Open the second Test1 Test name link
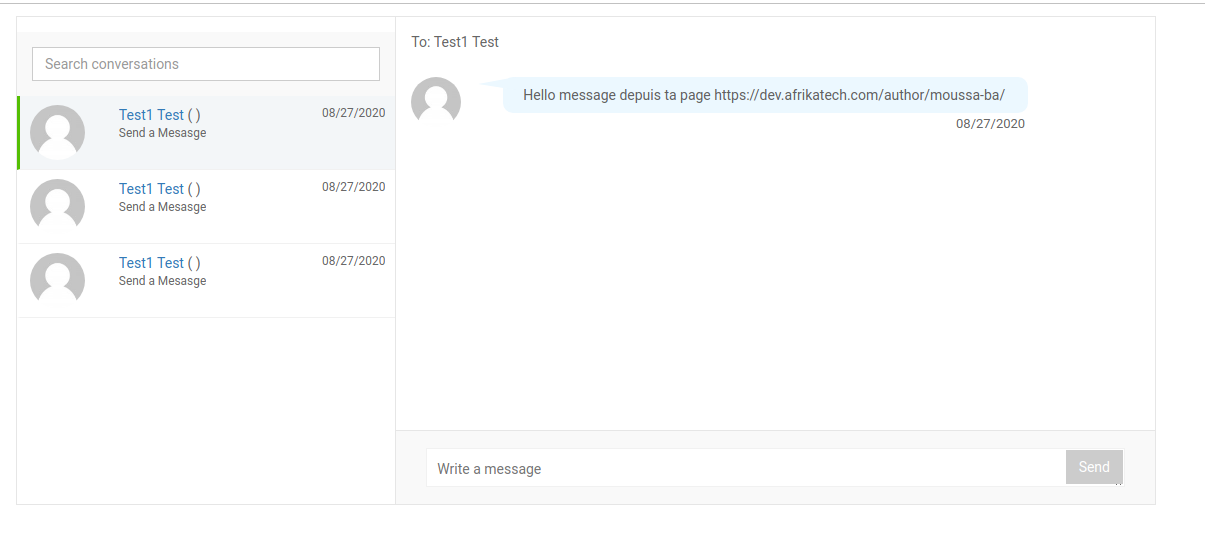 tap(151, 189)
